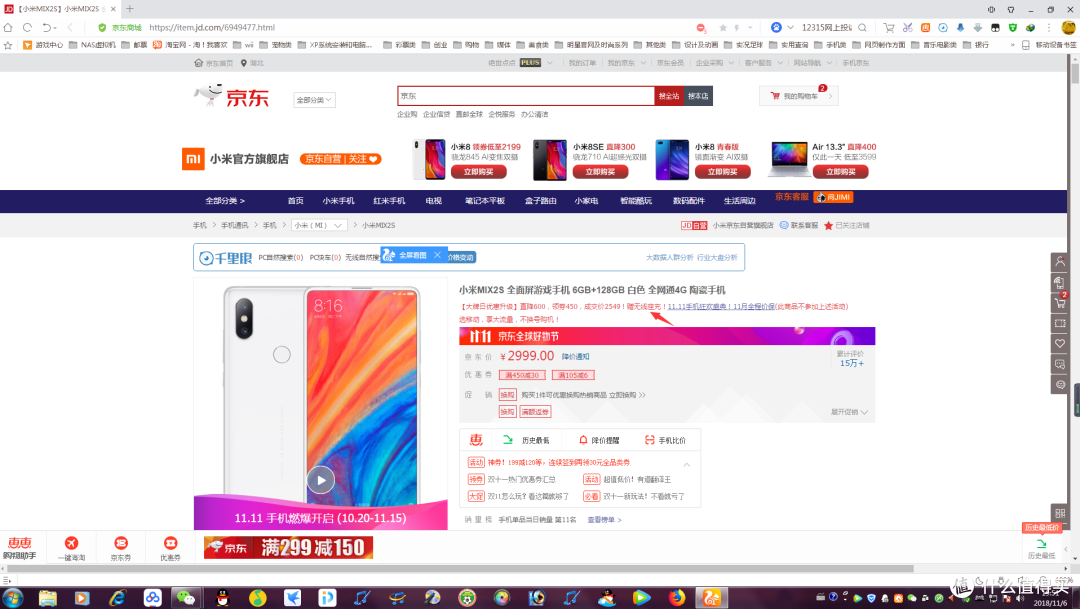Expand 全部分类 in blue navigation bar
This screenshot has height=609, width=1080.
click(225, 200)
